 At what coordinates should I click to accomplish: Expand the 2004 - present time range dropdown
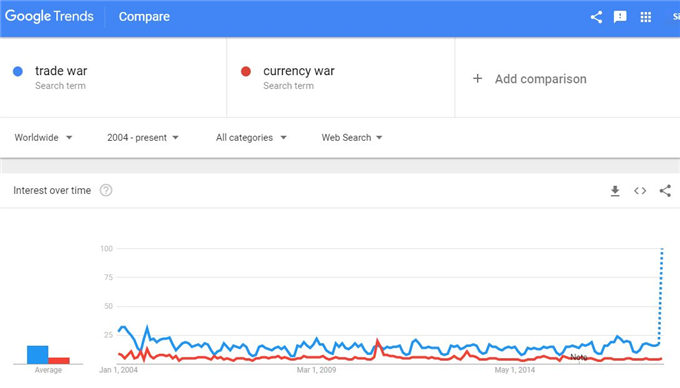coord(143,137)
